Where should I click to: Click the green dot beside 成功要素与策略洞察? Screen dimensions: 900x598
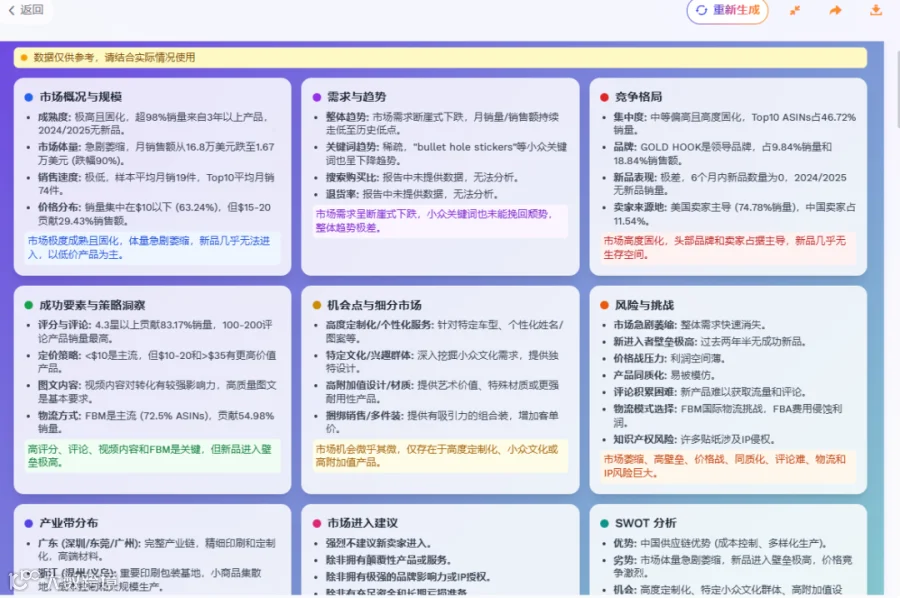29,305
